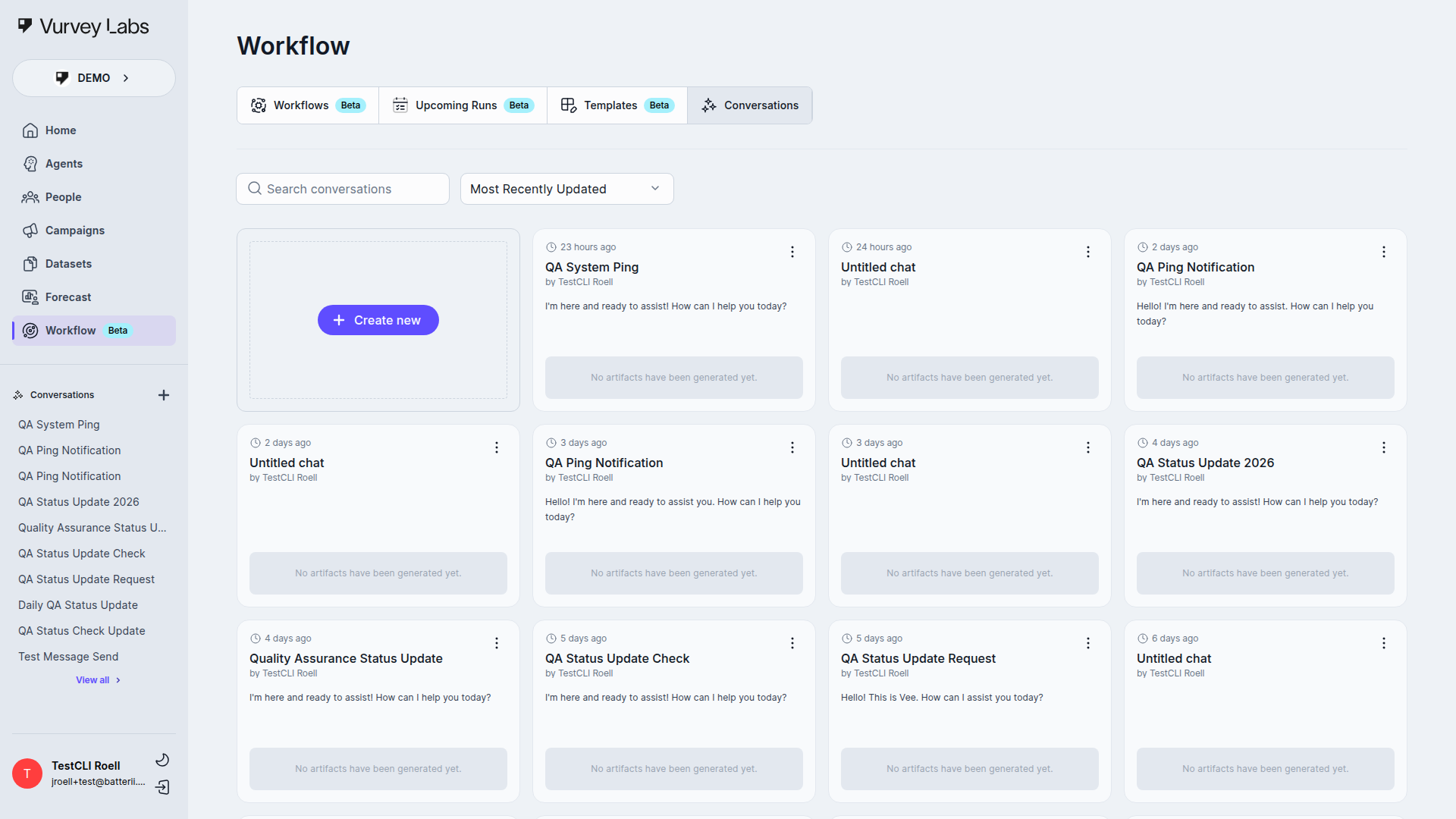Click the Search conversations input field
The image size is (1456, 819).
point(342,189)
